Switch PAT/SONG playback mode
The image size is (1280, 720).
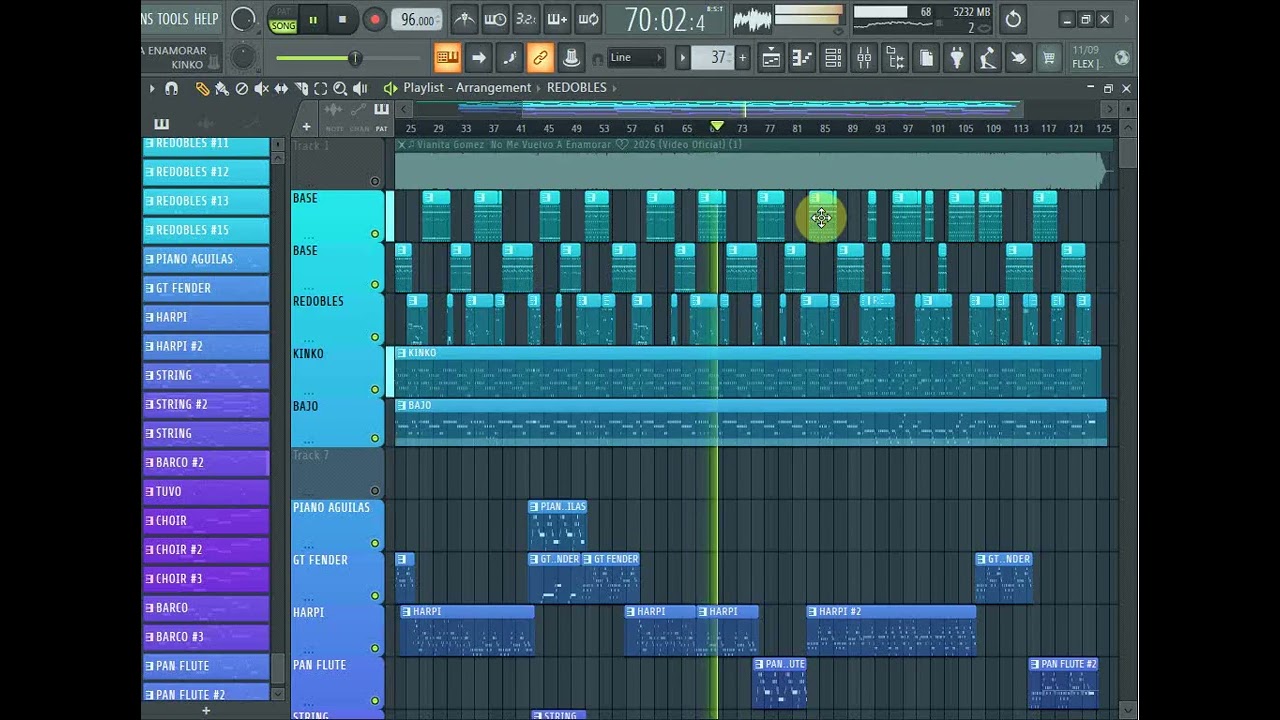283,19
